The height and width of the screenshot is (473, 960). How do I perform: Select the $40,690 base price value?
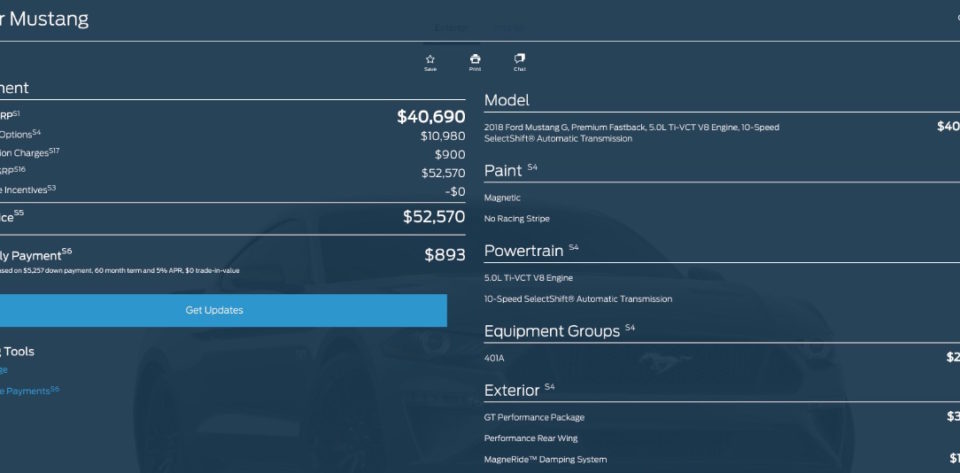[431, 116]
